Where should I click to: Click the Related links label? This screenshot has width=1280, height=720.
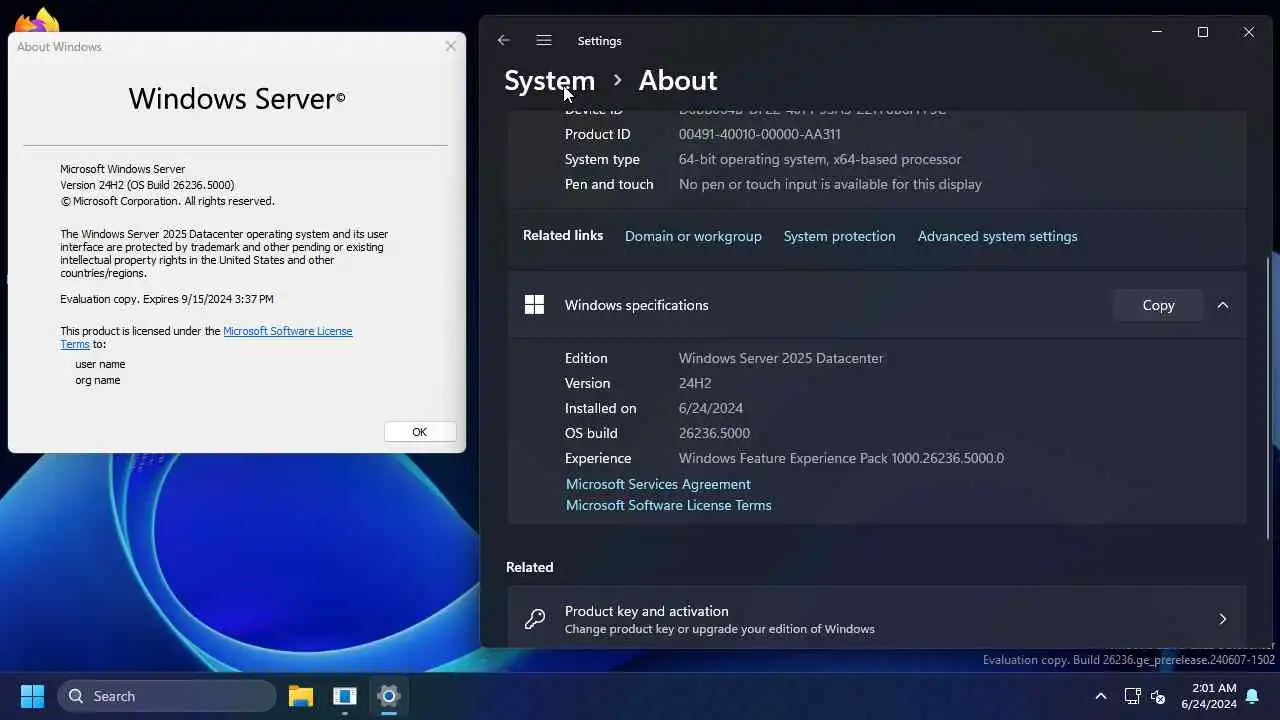(x=563, y=235)
